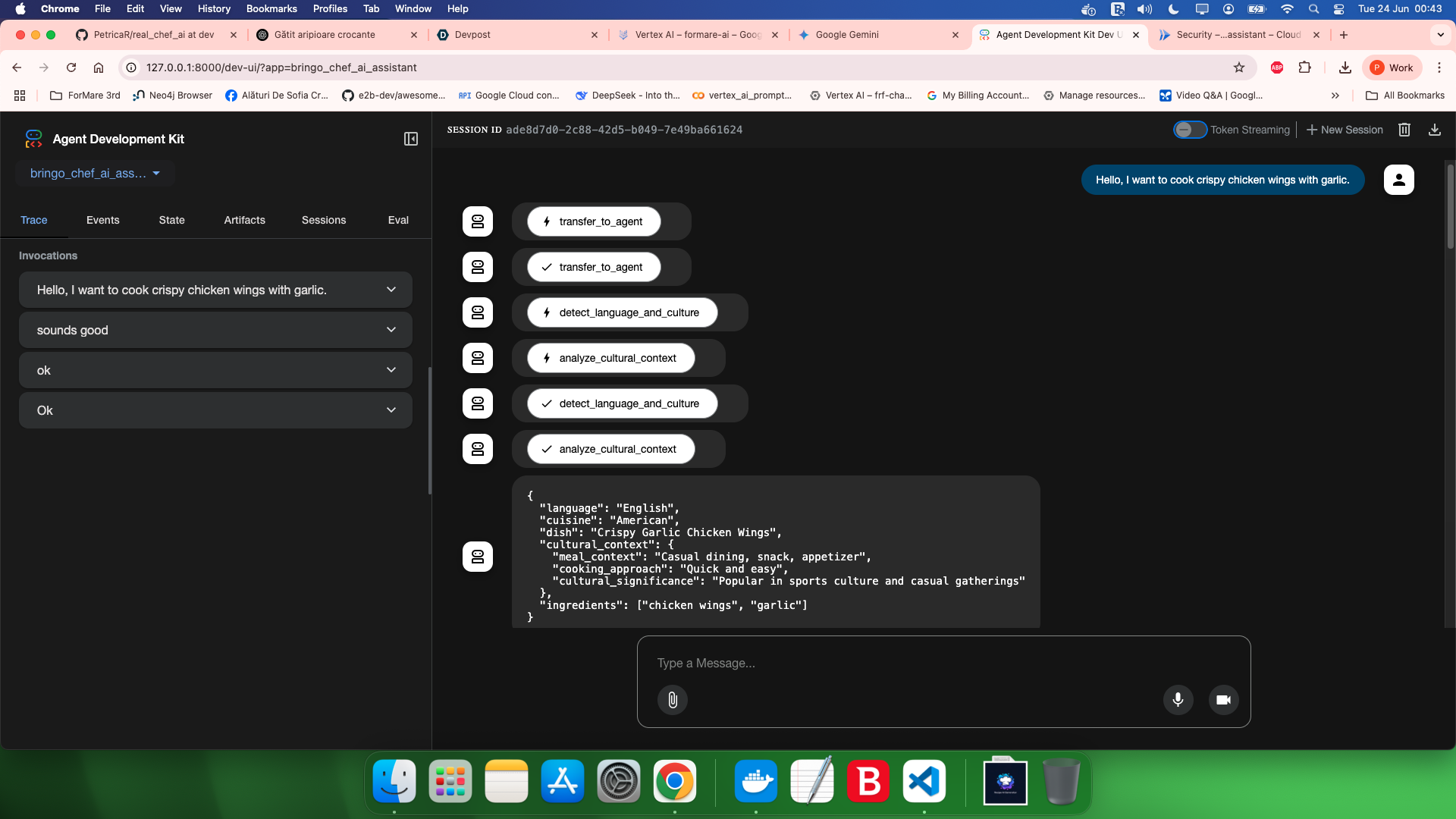Screen dimensions: 1456x819
Task: Export session with download icon
Action: pos(1434,130)
